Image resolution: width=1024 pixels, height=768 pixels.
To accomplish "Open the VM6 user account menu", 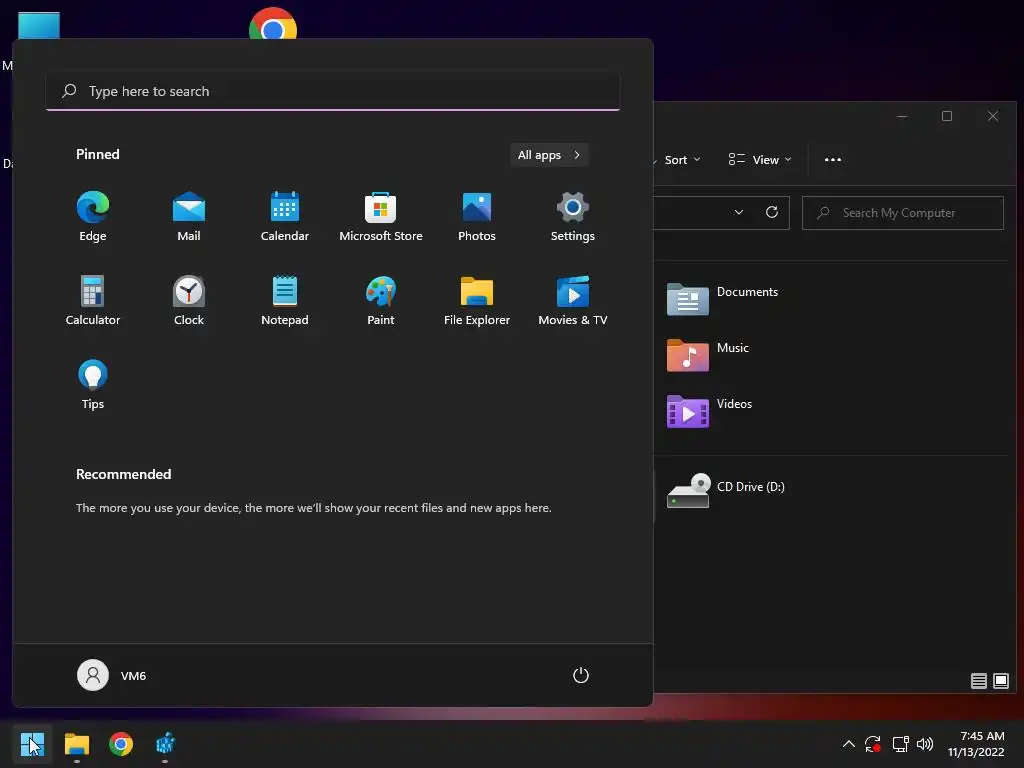I will (x=112, y=675).
